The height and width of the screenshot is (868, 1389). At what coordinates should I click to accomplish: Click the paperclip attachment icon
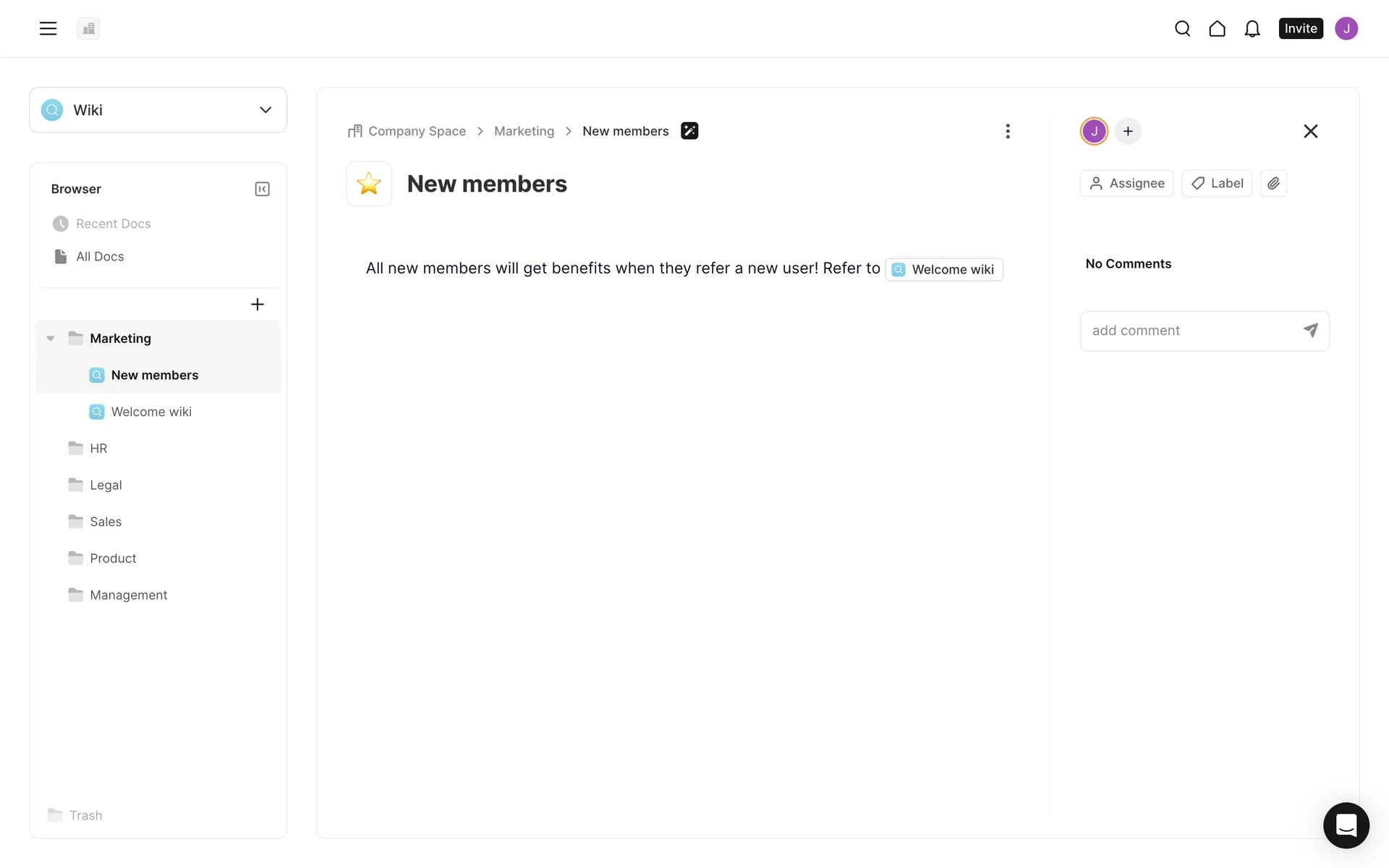(x=1273, y=183)
